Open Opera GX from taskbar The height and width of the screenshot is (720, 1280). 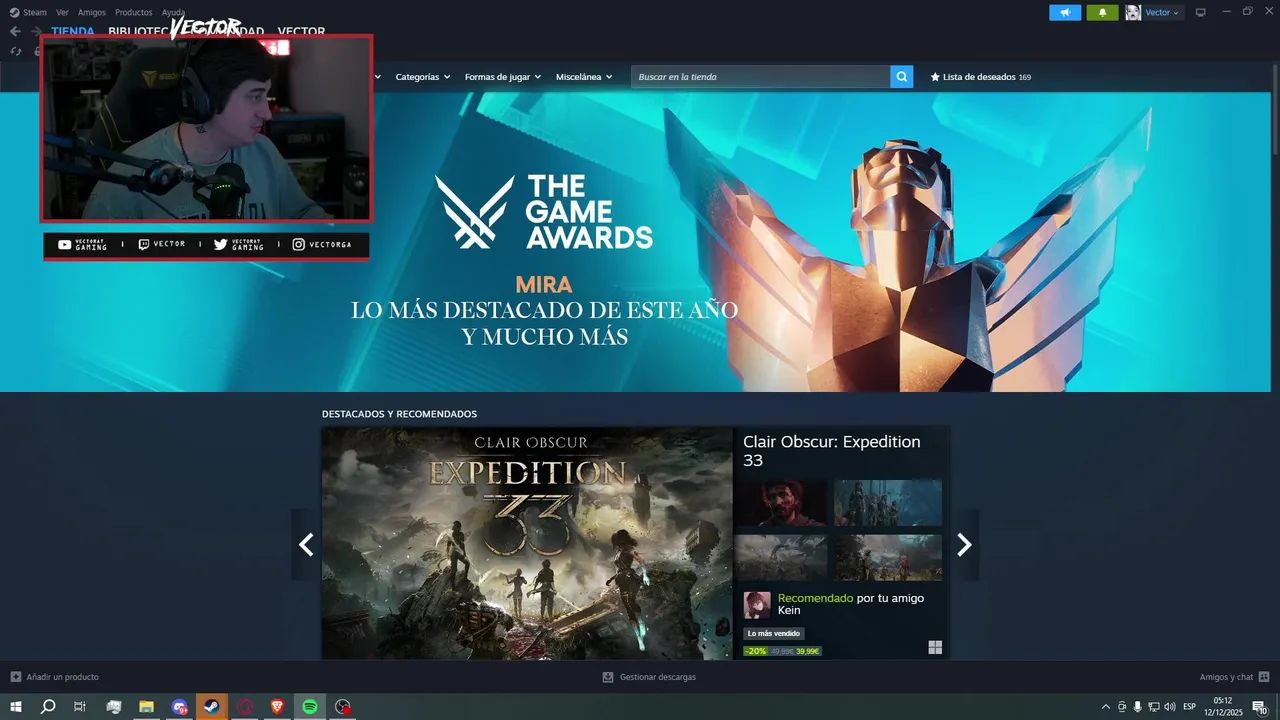tap(244, 707)
